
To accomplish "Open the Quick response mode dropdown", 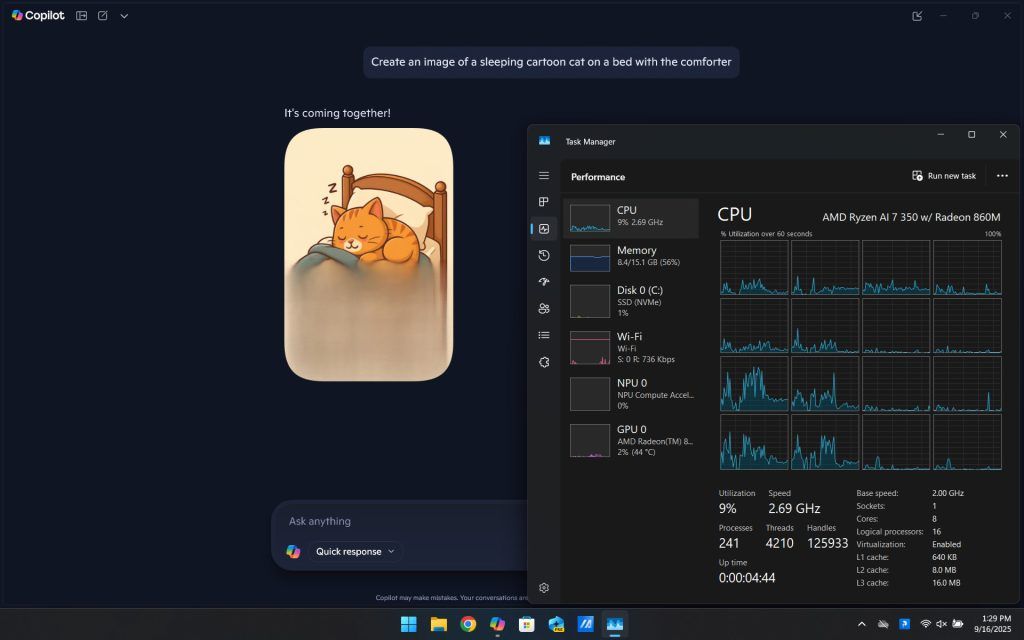I will (355, 551).
